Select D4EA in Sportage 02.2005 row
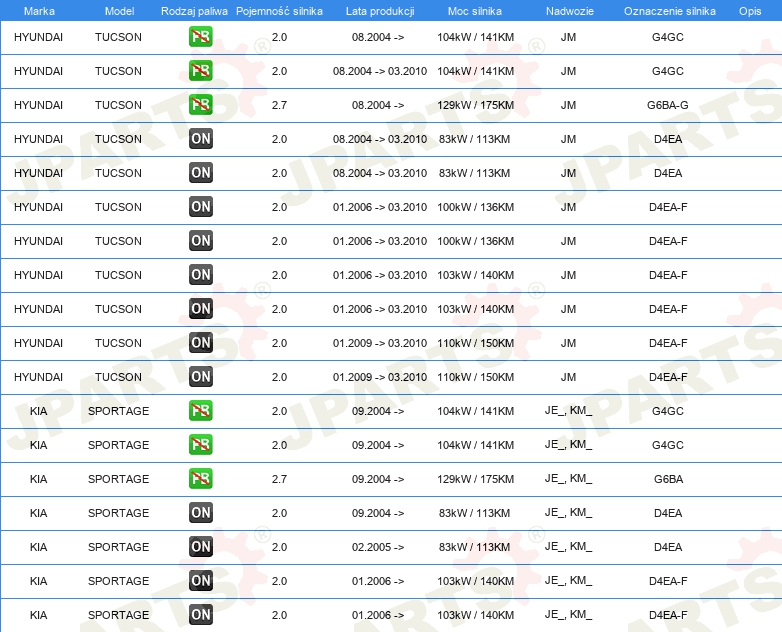The width and height of the screenshot is (782, 632). point(668,547)
